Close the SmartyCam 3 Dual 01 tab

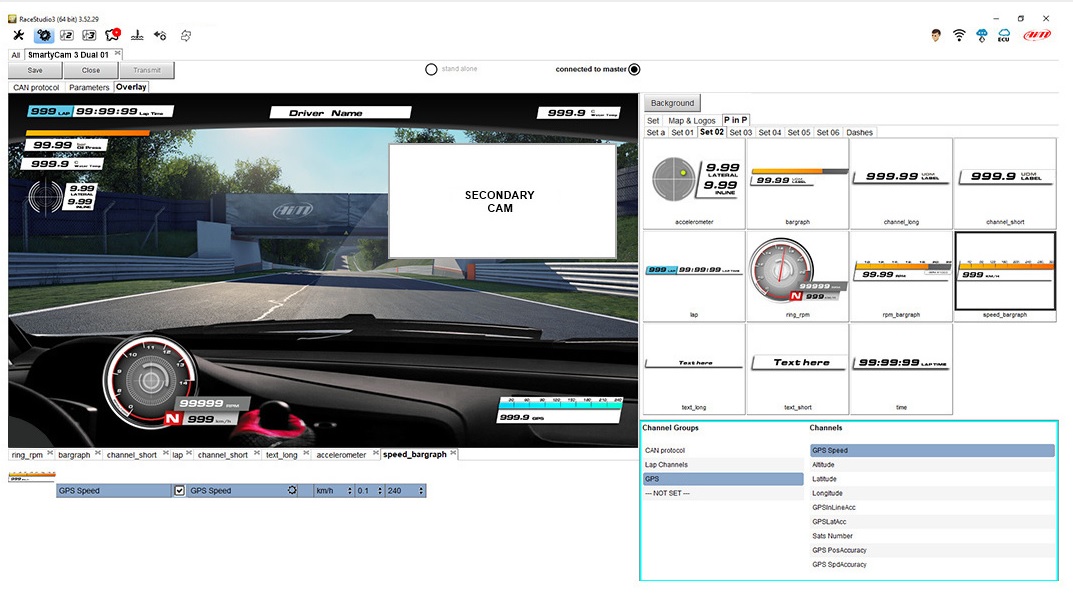coord(118,53)
